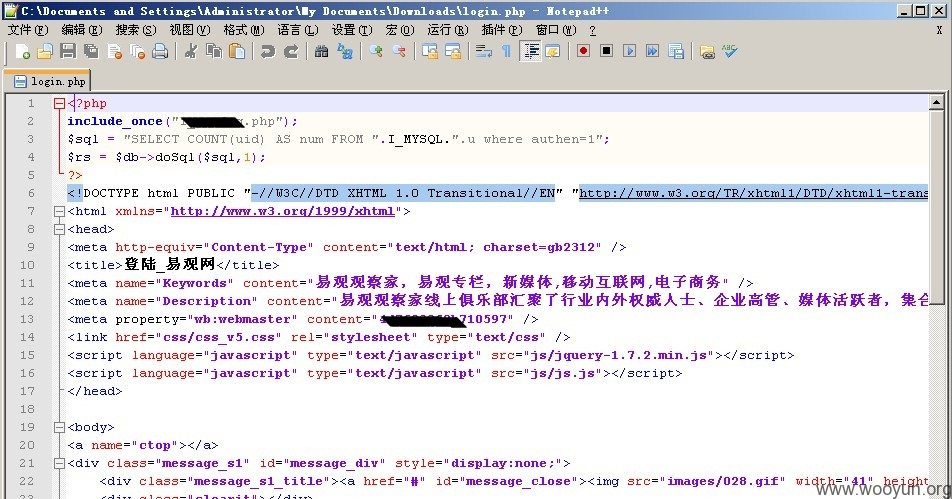
Task: Click the "ctop" anchor name on line 20
Action: [155, 446]
